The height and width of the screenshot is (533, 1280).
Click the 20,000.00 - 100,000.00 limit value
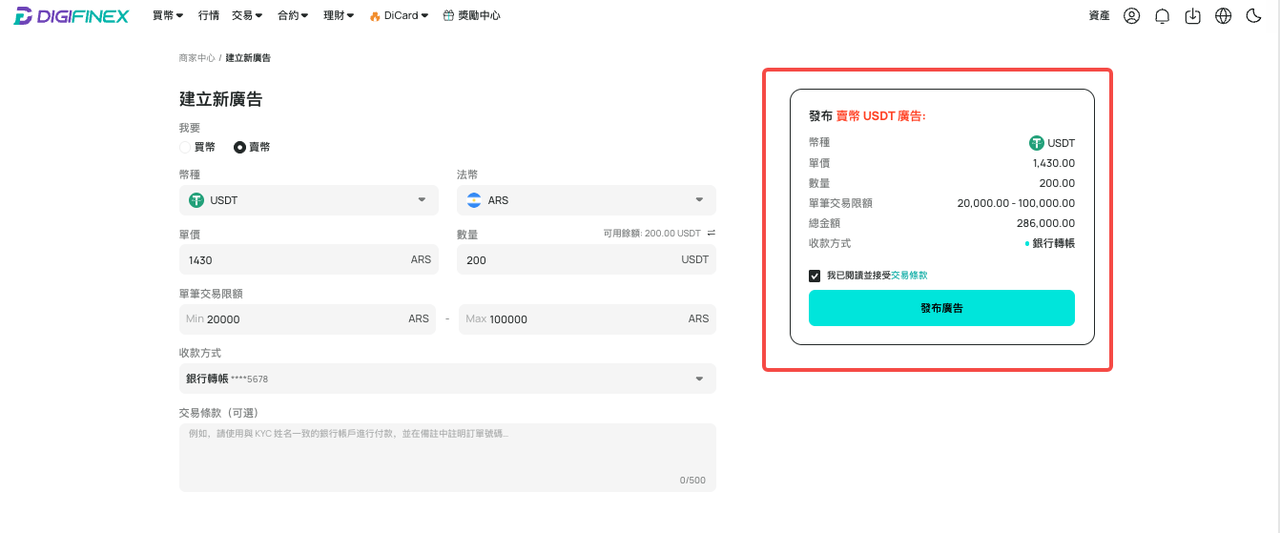[x=1016, y=203]
